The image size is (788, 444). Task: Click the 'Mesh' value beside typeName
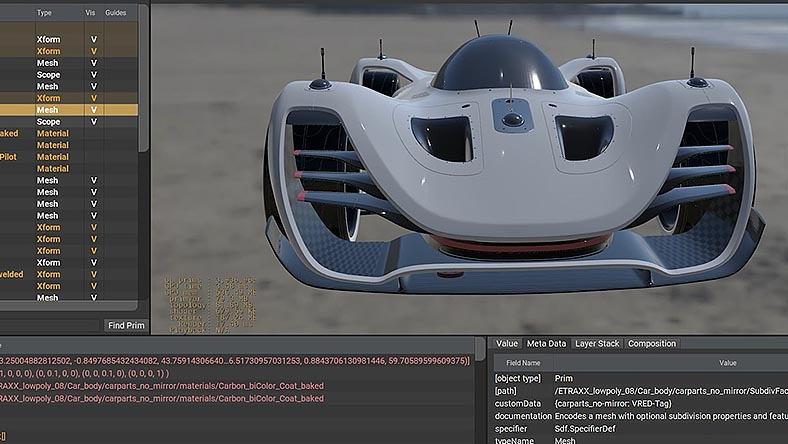(x=564, y=440)
